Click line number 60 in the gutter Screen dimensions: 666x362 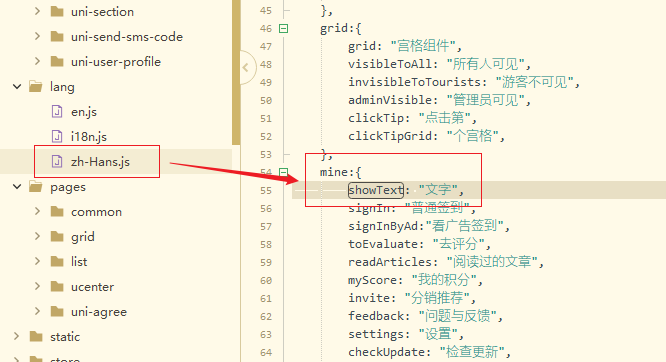pyautogui.click(x=266, y=280)
